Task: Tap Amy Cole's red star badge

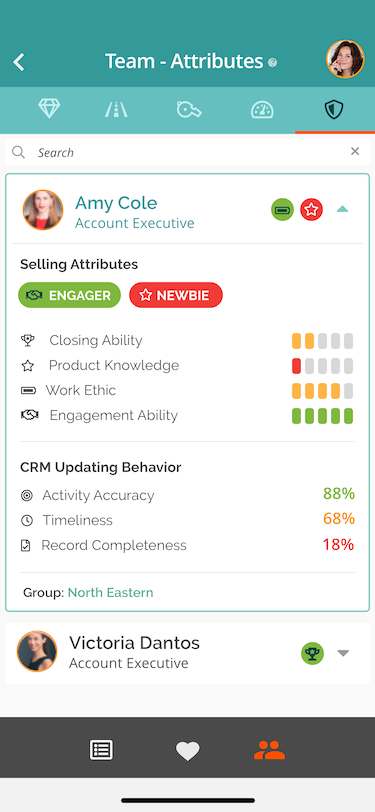Action: [x=311, y=210]
